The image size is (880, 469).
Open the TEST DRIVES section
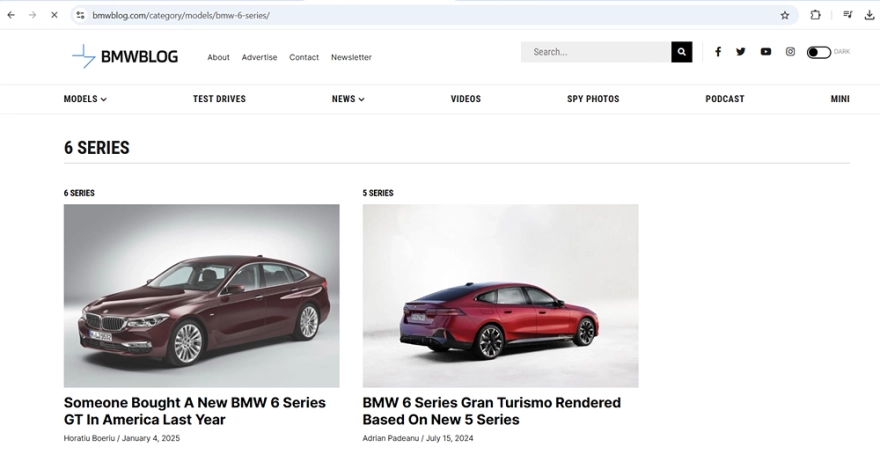pyautogui.click(x=219, y=99)
